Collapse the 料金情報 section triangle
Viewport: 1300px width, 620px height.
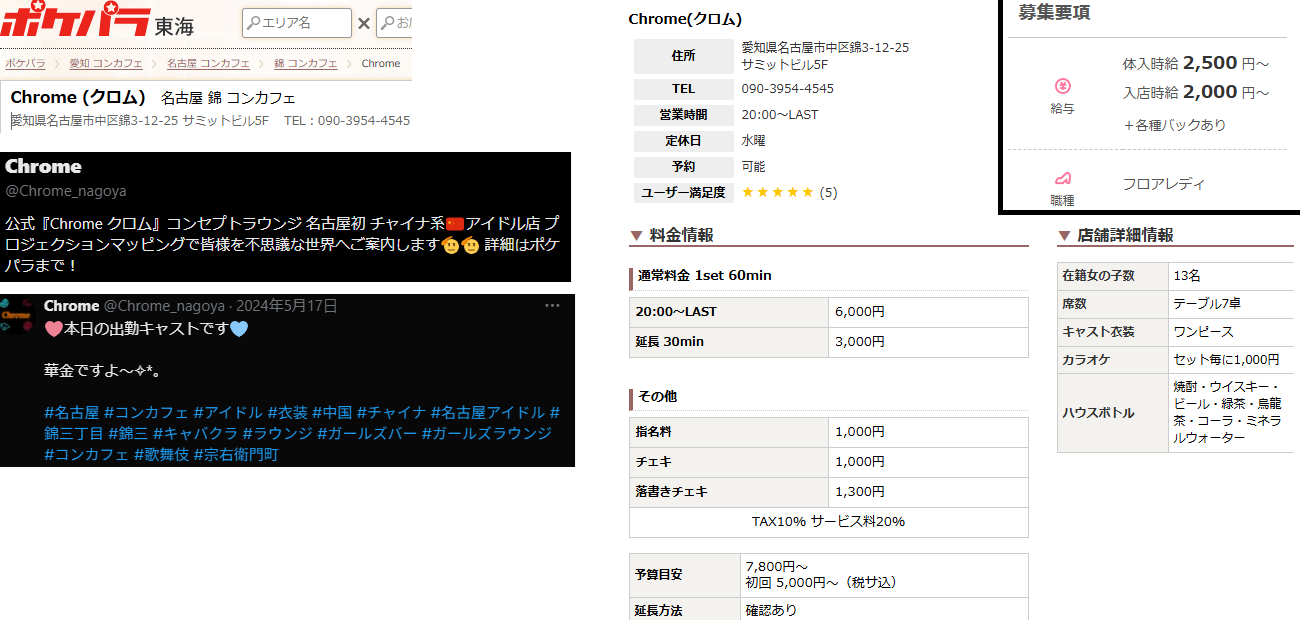(636, 236)
